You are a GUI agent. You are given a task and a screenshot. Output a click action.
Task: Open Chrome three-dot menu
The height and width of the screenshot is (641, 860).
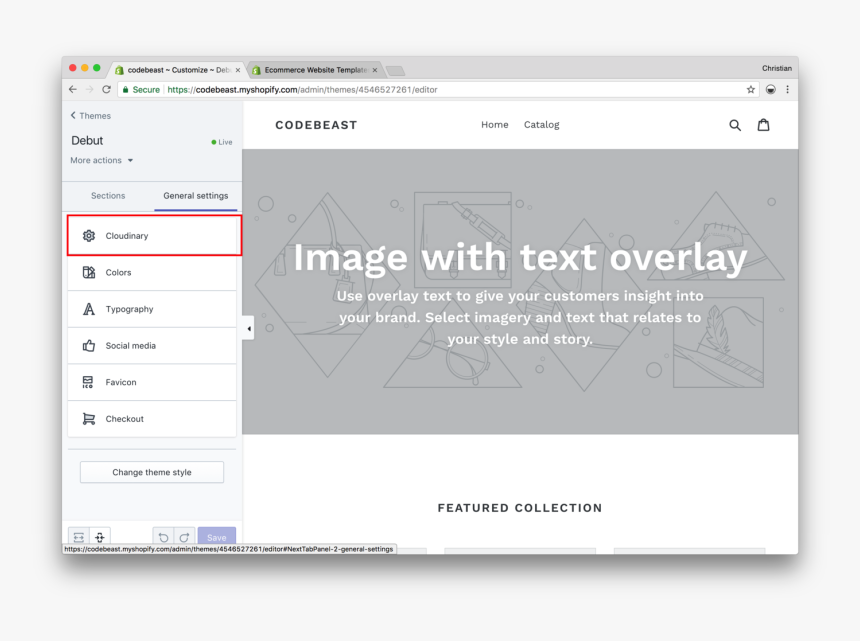pos(788,89)
